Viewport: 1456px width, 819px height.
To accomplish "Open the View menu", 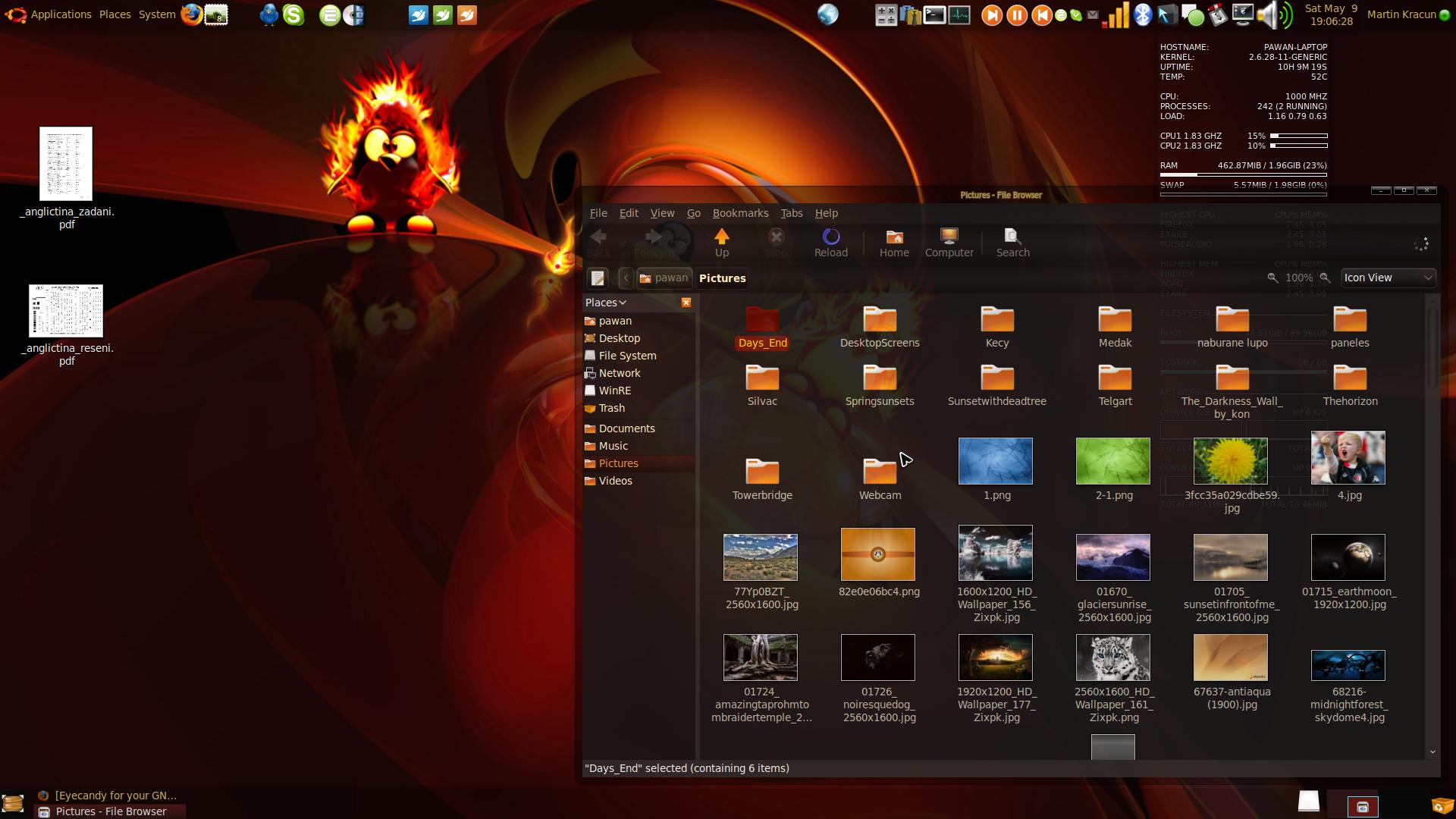I will coord(662,213).
